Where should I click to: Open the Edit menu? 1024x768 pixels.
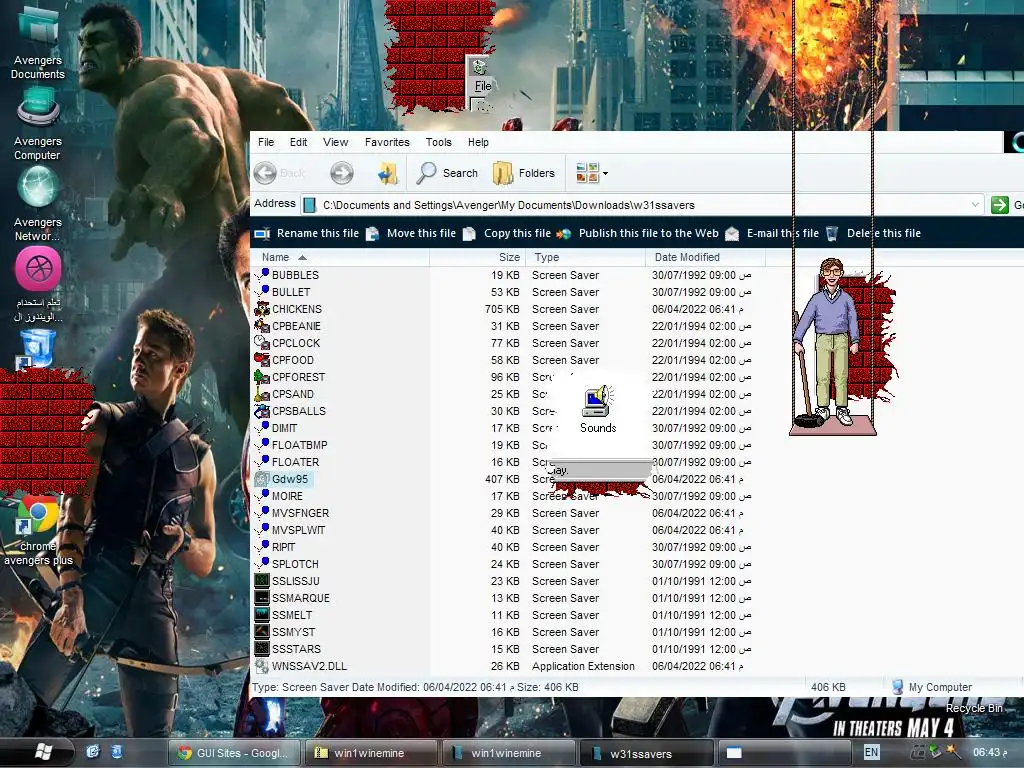(x=298, y=142)
